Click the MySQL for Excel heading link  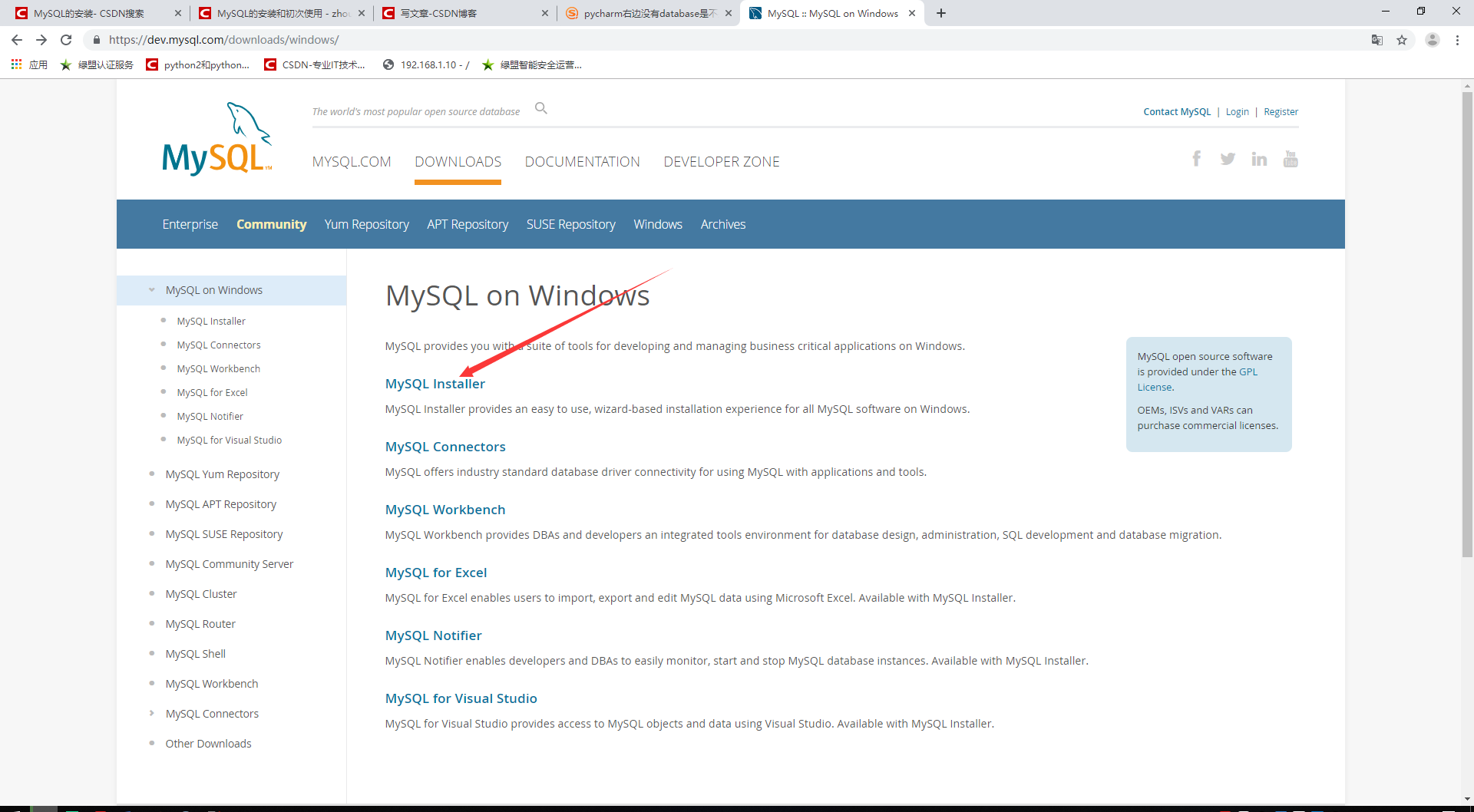435,573
